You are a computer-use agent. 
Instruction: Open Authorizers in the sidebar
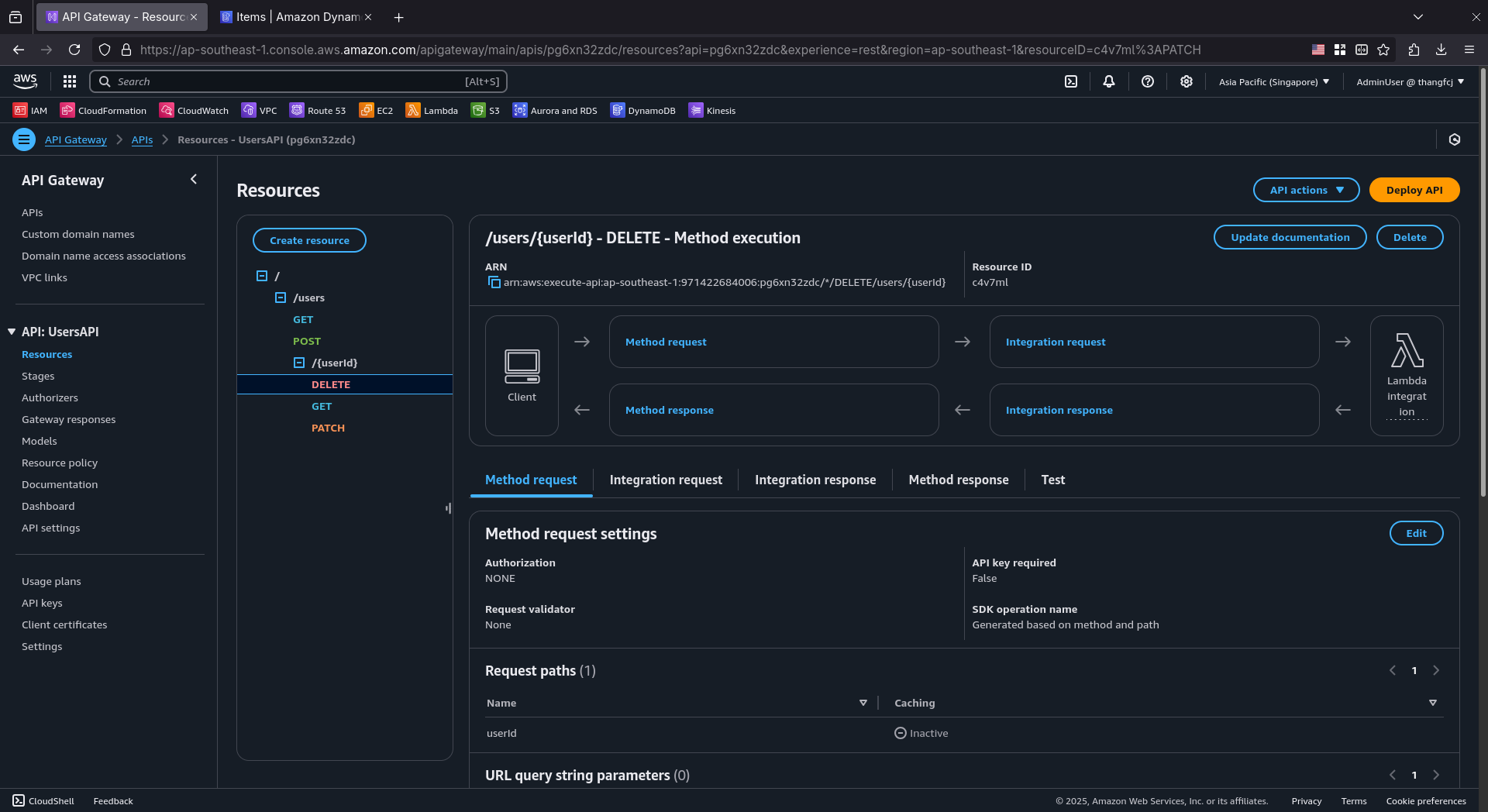point(50,397)
